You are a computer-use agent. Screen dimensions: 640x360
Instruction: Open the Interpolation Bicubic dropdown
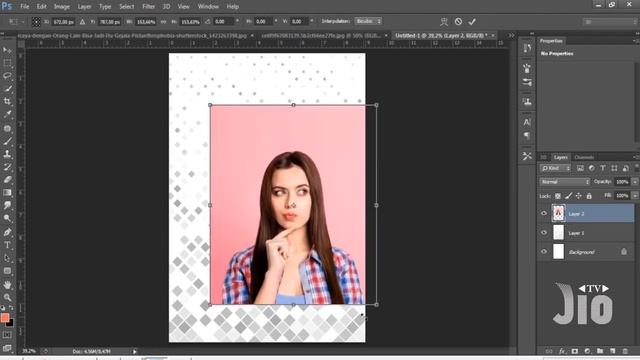[x=368, y=21]
